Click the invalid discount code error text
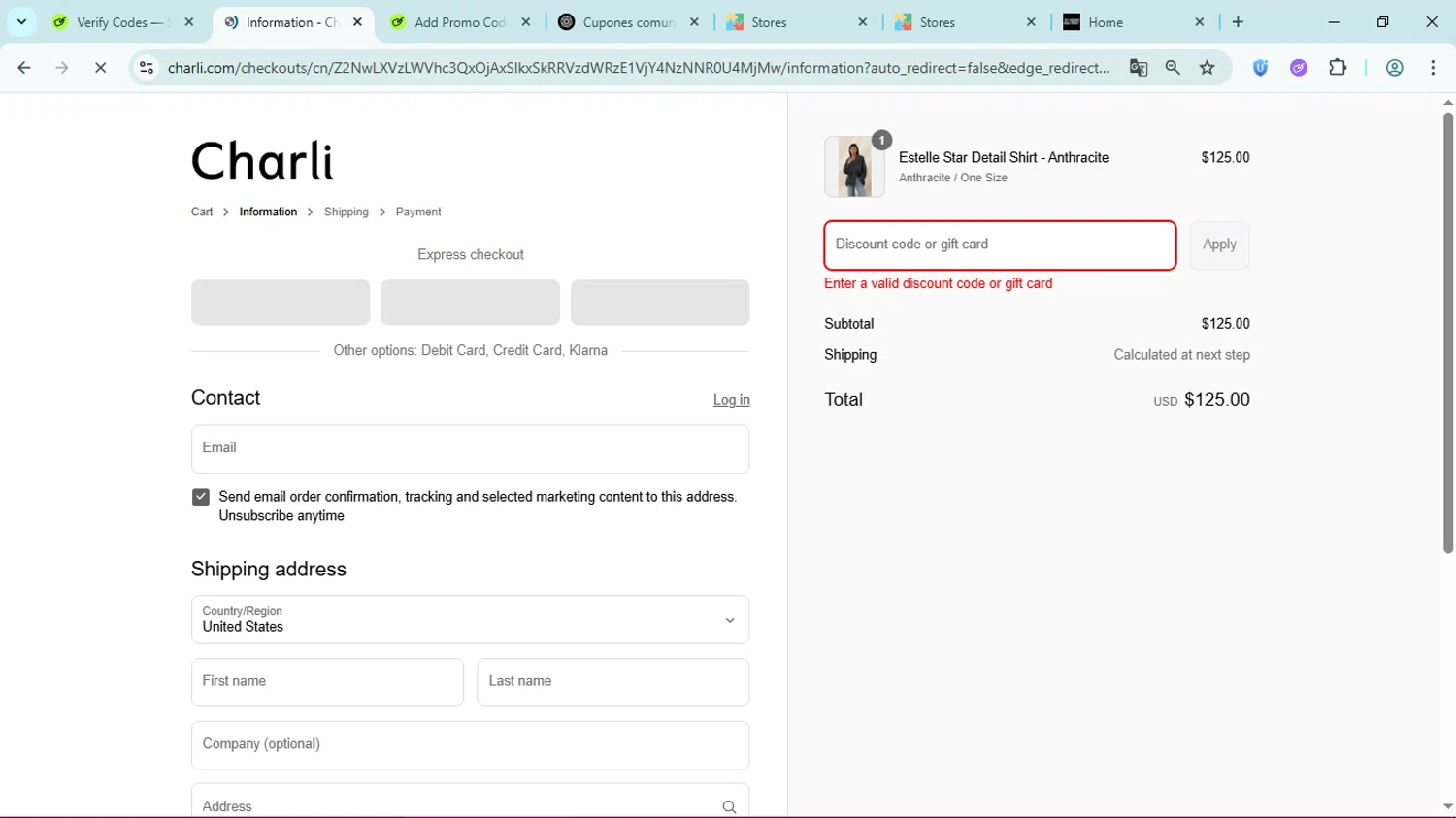The image size is (1456, 818). [x=938, y=283]
